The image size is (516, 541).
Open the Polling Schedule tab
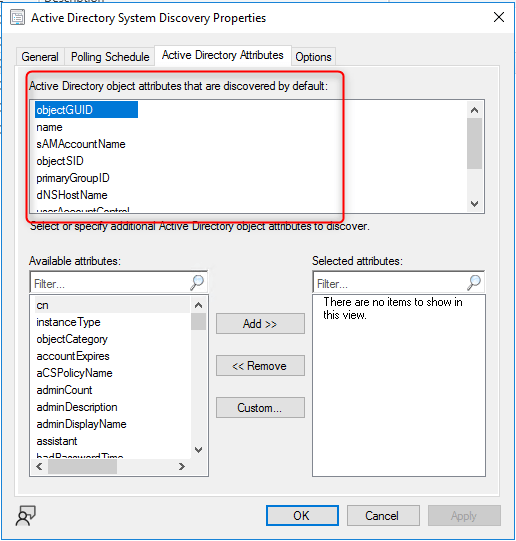(x=110, y=57)
